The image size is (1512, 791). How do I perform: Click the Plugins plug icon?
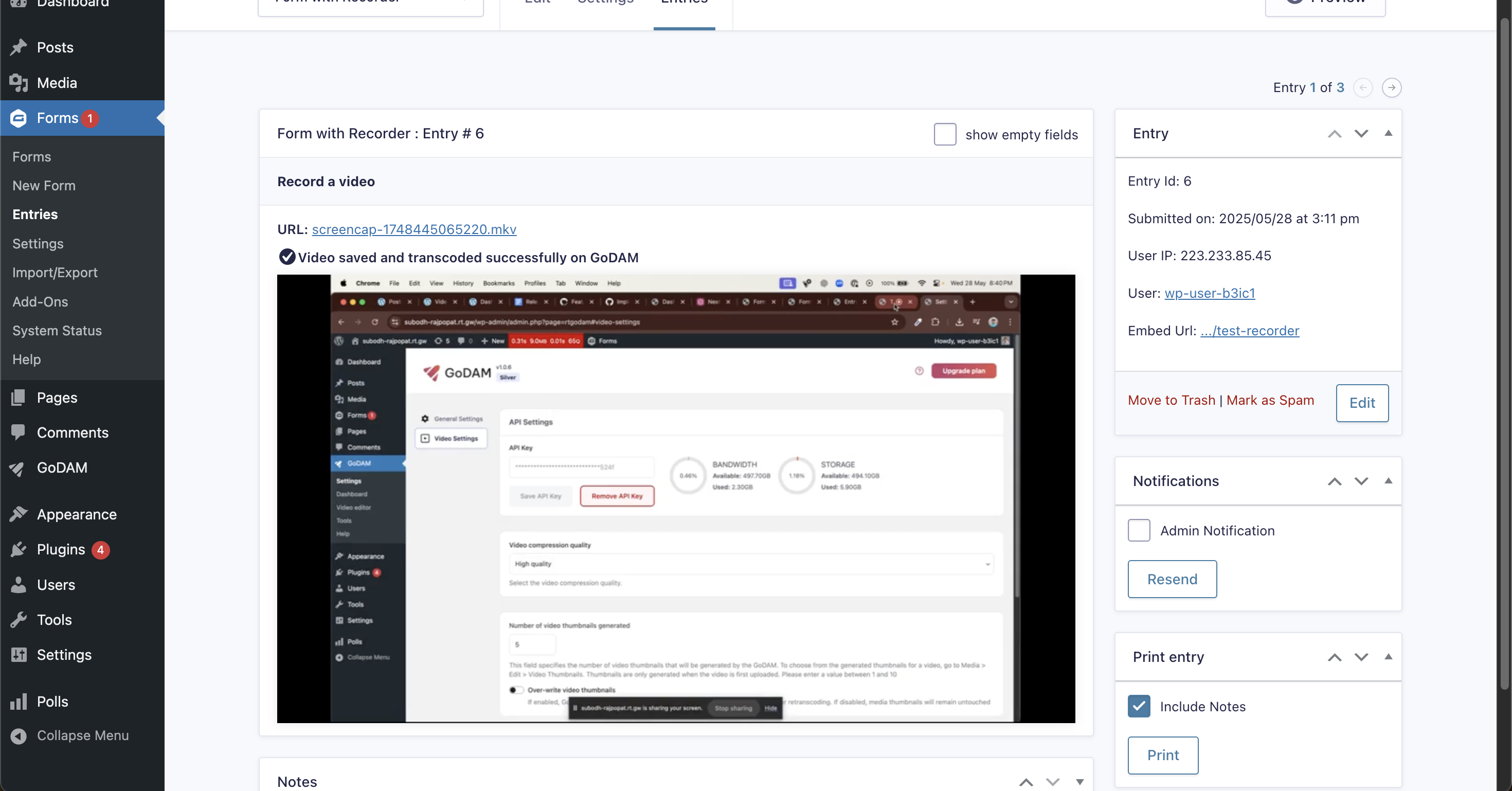(x=19, y=549)
